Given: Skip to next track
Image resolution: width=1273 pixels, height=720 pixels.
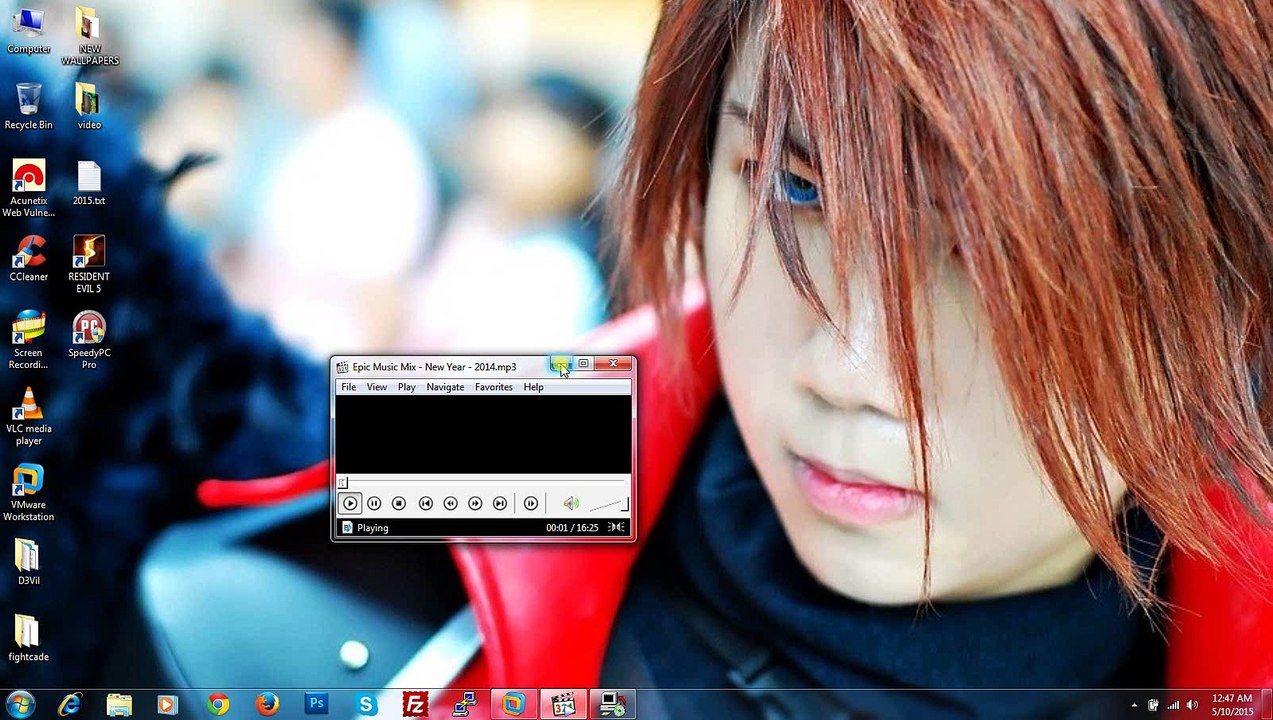Looking at the screenshot, I should 500,504.
